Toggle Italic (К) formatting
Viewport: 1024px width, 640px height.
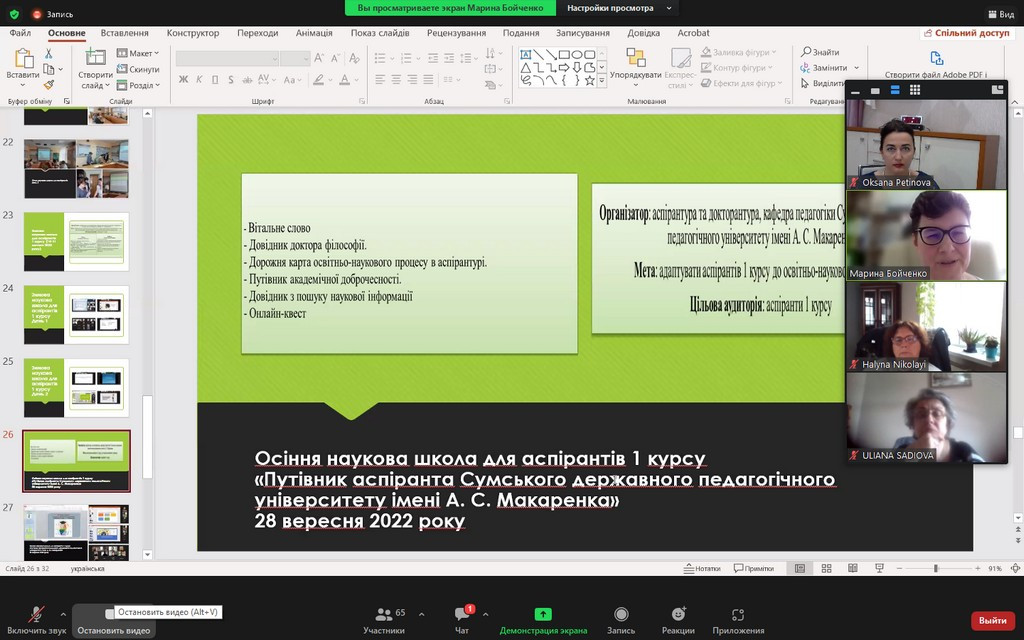pyautogui.click(x=199, y=80)
